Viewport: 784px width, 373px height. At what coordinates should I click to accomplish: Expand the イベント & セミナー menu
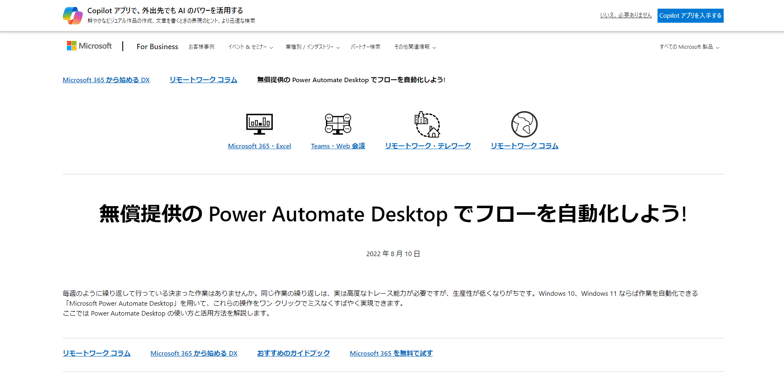[250, 47]
